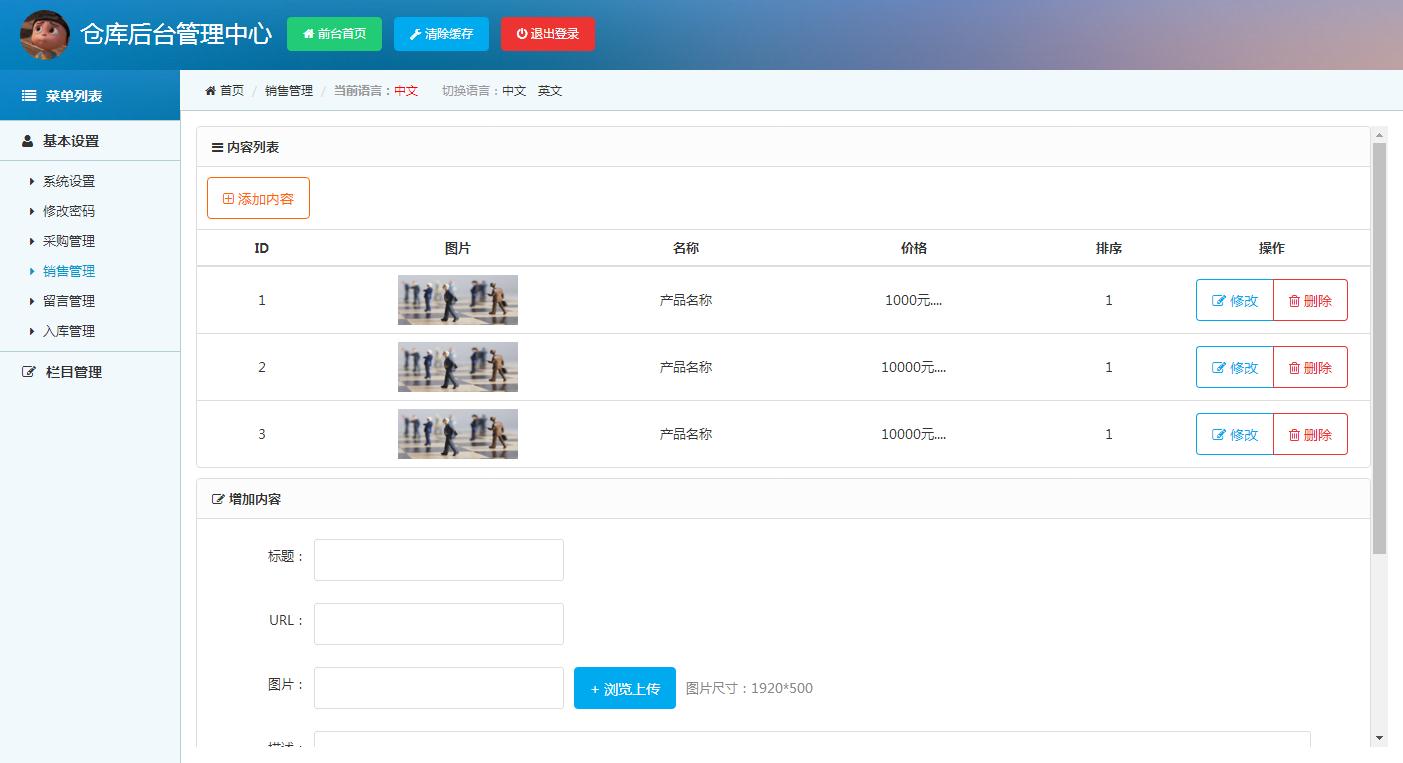The image size is (1403, 763).
Task: Delete row 3 using 删除 button
Action: click(1310, 434)
